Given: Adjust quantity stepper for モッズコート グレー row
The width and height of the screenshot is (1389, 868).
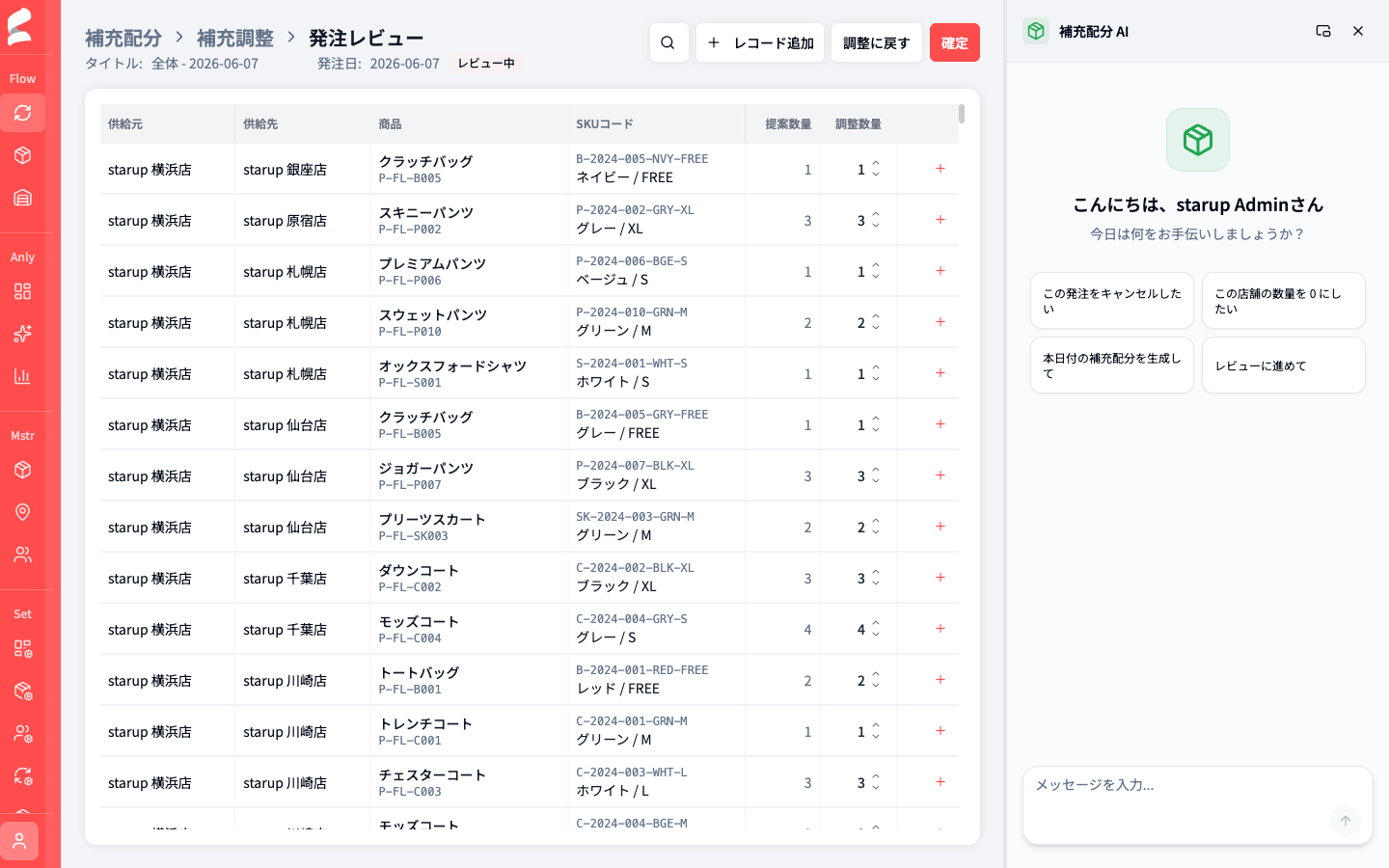Looking at the screenshot, I should pyautogui.click(x=876, y=629).
